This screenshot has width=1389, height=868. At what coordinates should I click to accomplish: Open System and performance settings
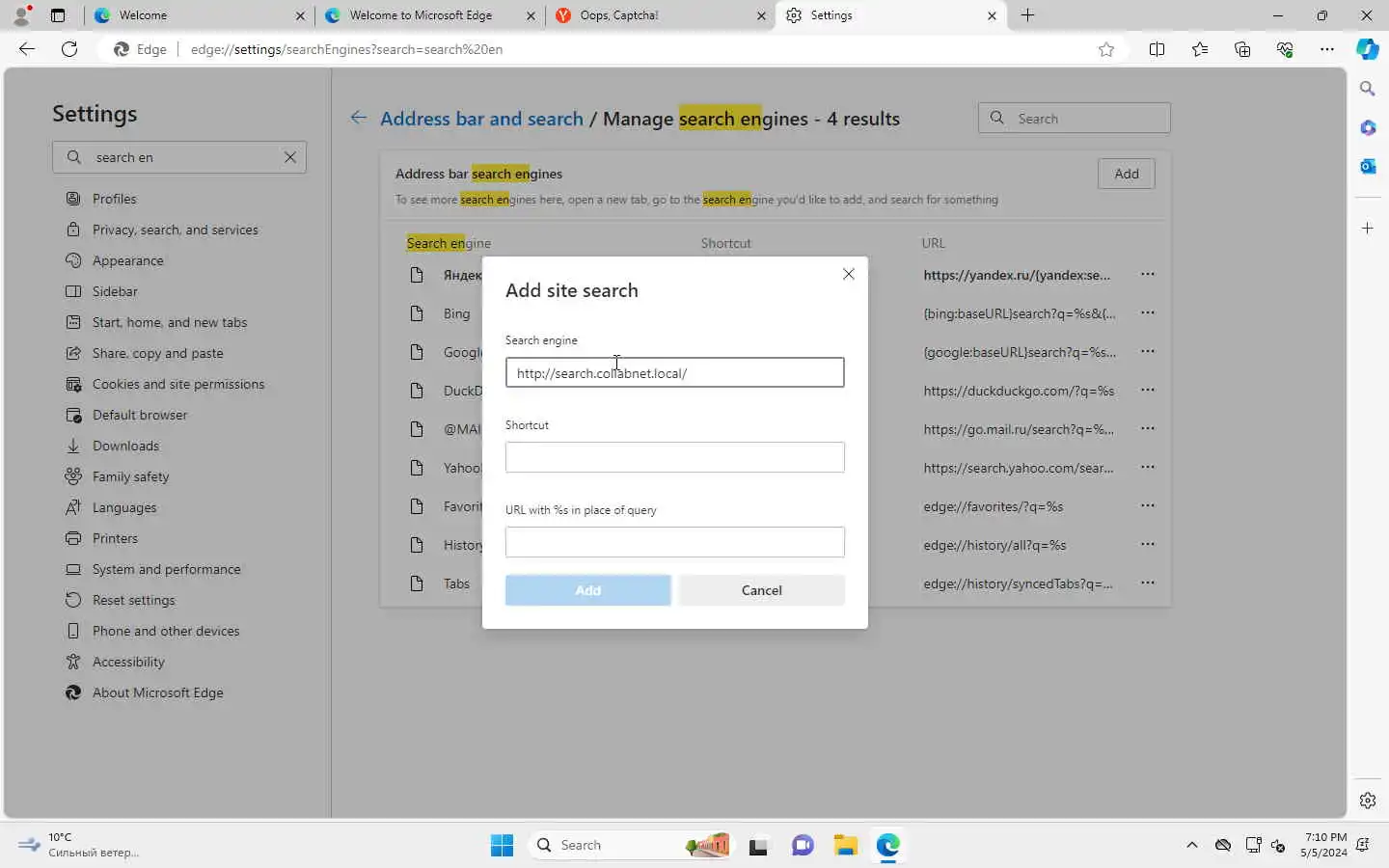(x=166, y=569)
